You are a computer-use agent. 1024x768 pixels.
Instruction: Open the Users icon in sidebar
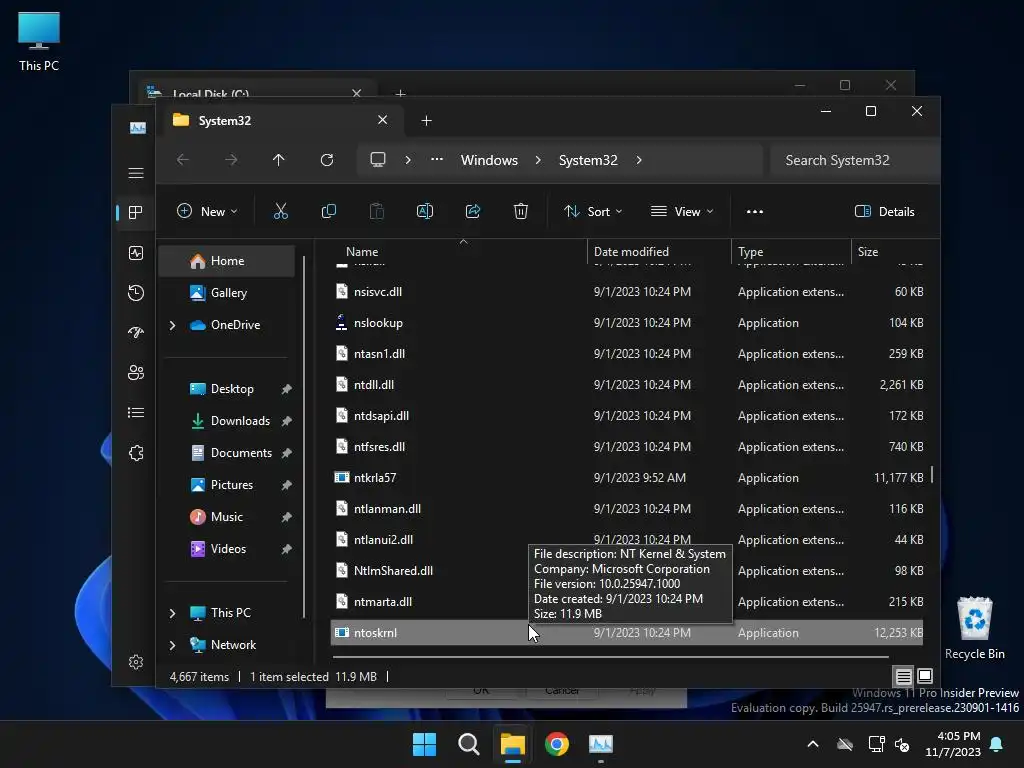(x=136, y=373)
